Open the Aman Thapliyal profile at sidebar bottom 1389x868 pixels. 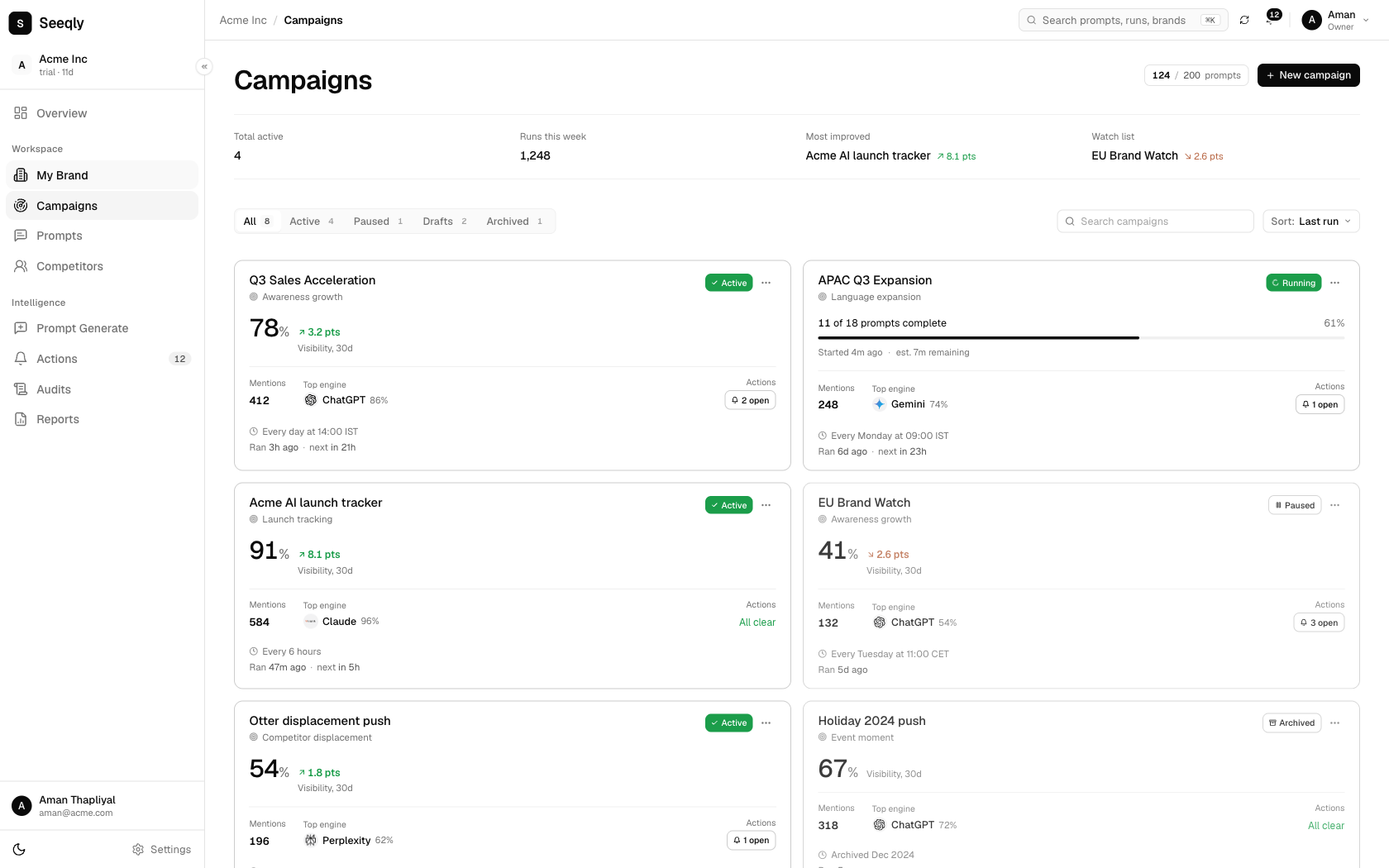pos(102,806)
